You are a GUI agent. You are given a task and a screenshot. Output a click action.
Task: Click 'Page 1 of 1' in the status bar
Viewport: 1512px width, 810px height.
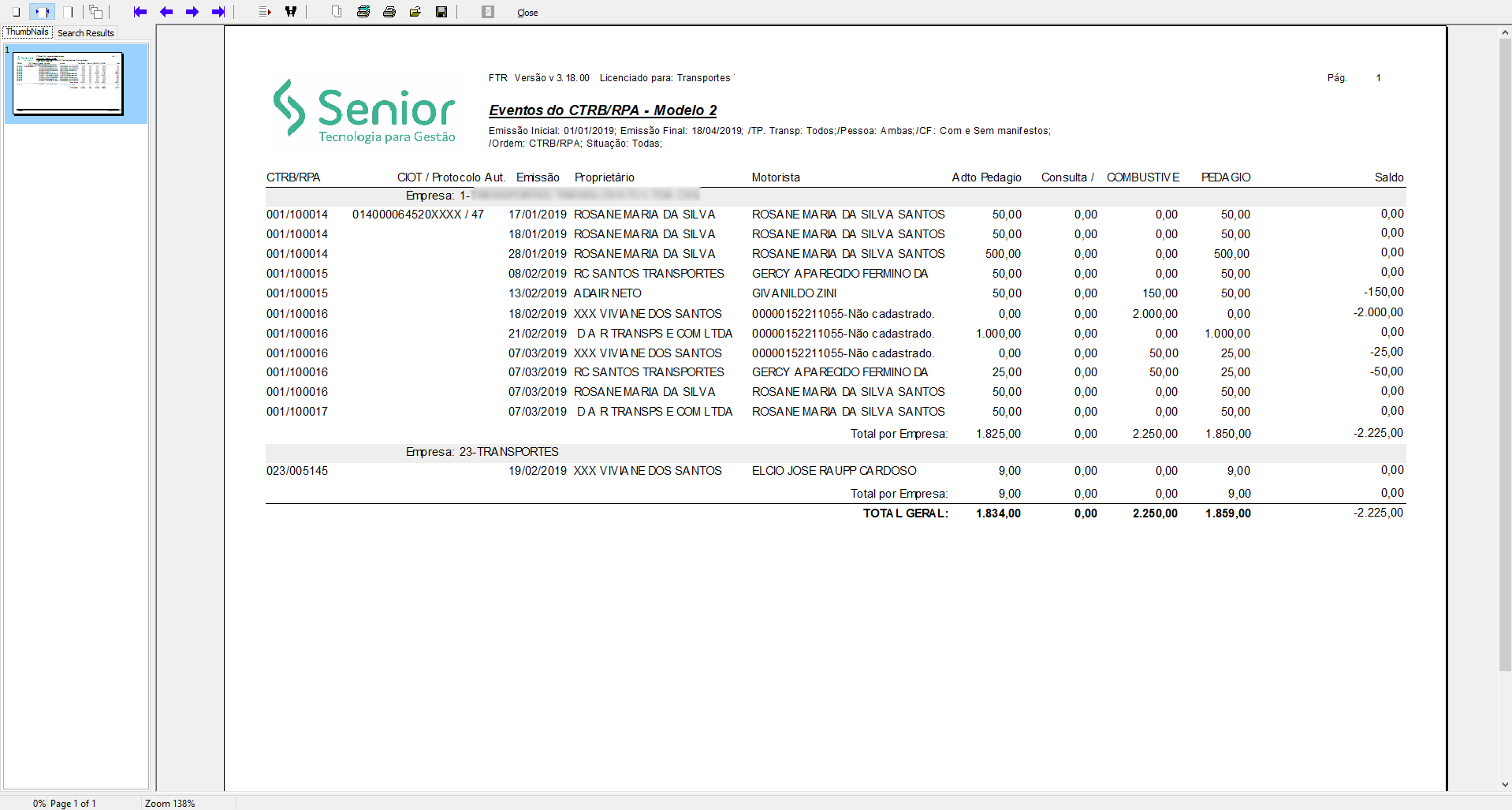(x=73, y=804)
